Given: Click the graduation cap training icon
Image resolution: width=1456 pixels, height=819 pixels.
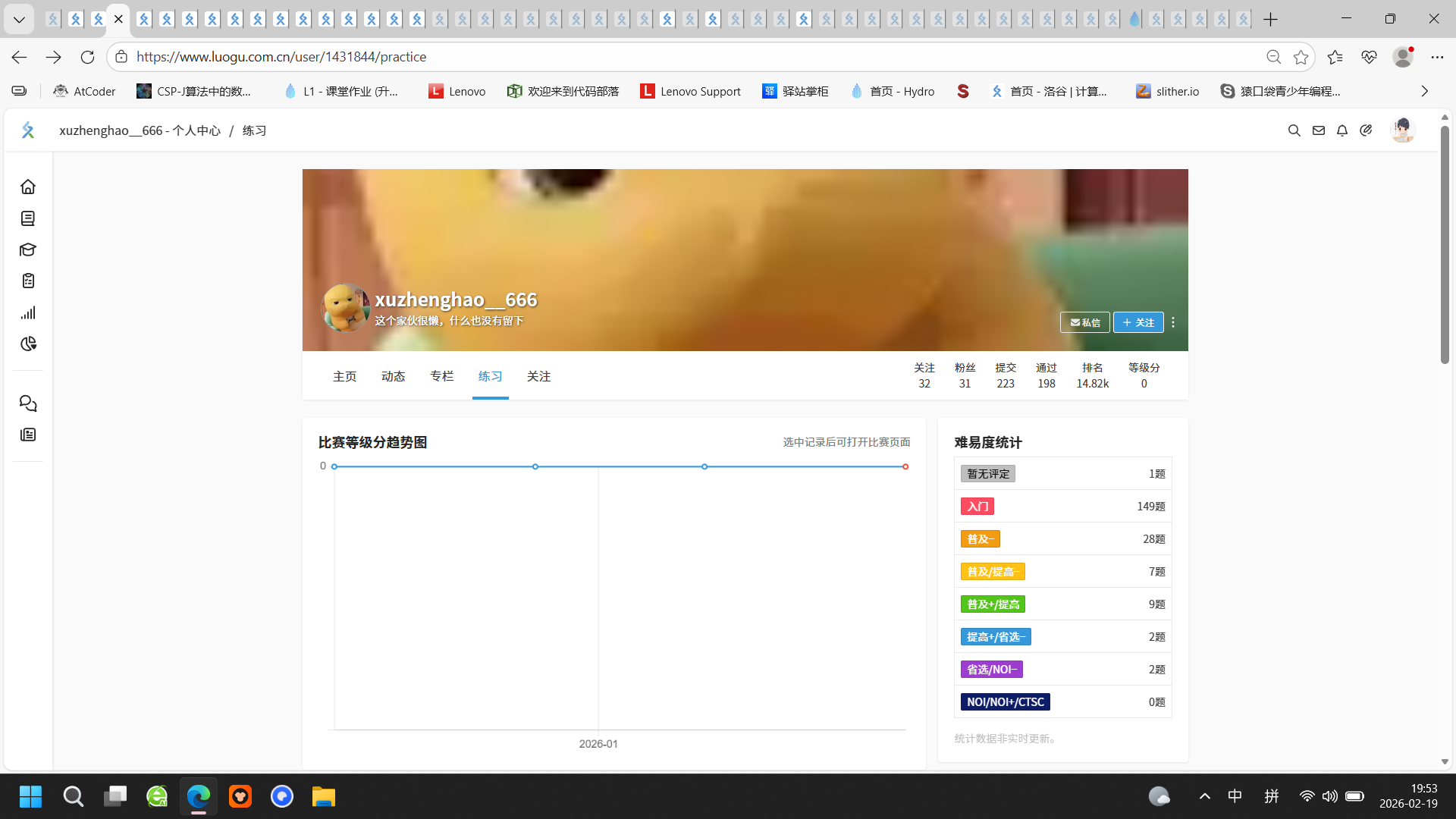Looking at the screenshot, I should point(28,249).
